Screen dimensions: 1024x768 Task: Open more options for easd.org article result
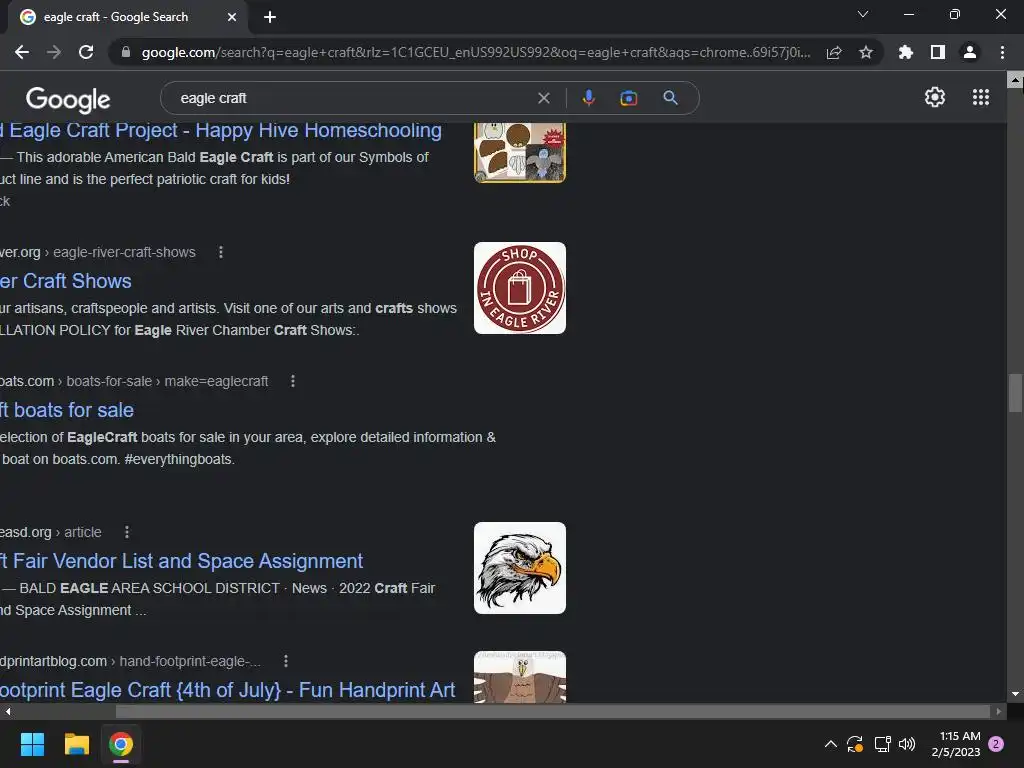coord(127,532)
